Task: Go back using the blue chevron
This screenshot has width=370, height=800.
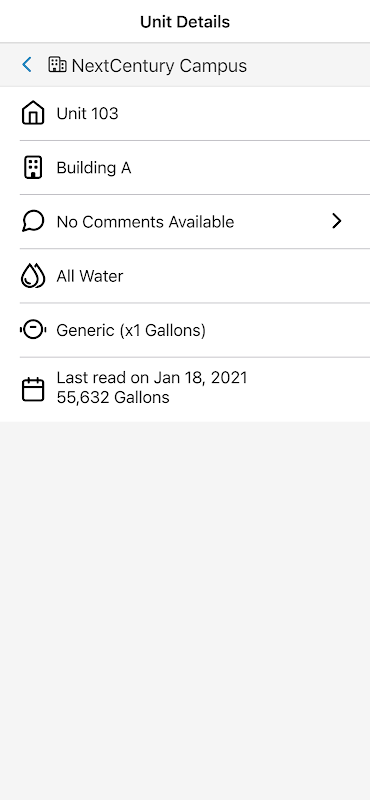Action: click(x=27, y=65)
